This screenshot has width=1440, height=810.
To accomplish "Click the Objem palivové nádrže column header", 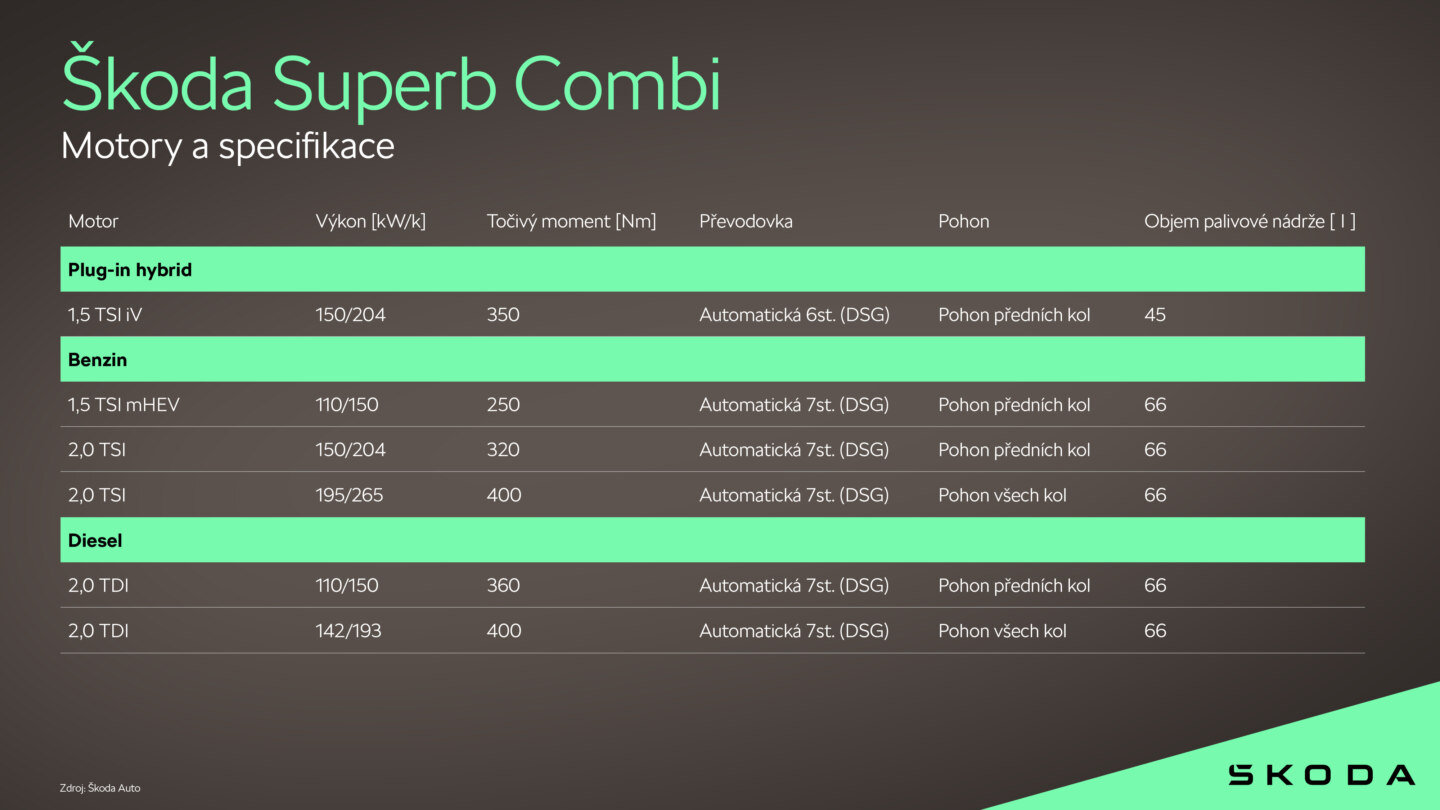I will 1250,221.
